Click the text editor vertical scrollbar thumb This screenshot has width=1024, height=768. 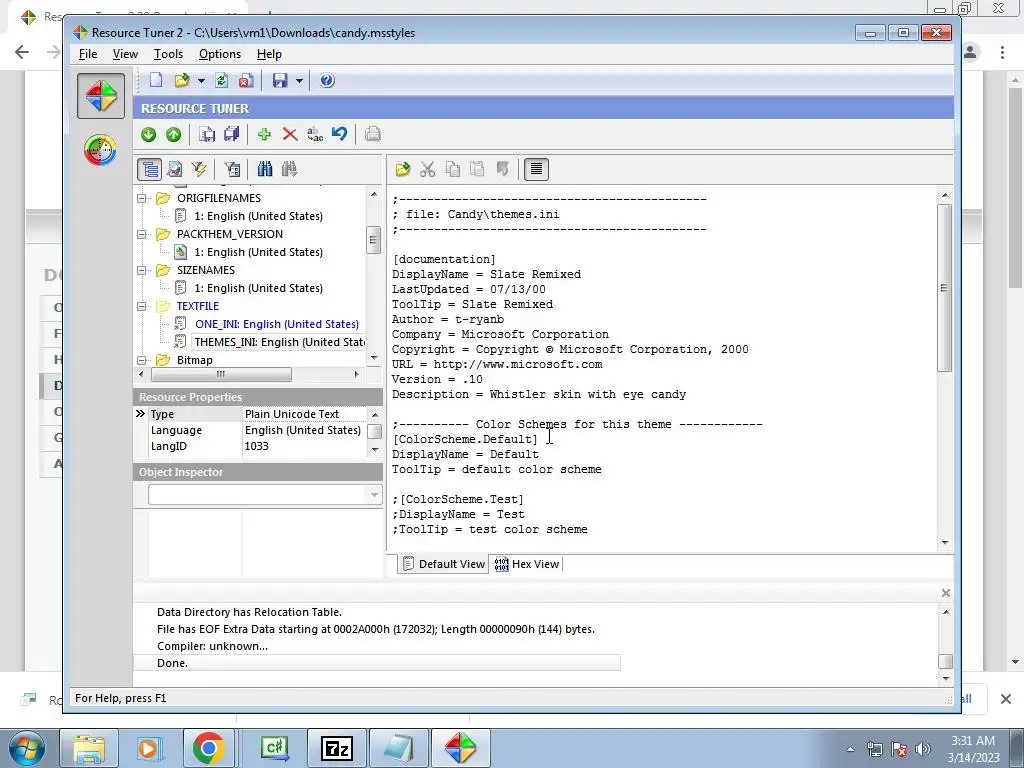[x=944, y=288]
